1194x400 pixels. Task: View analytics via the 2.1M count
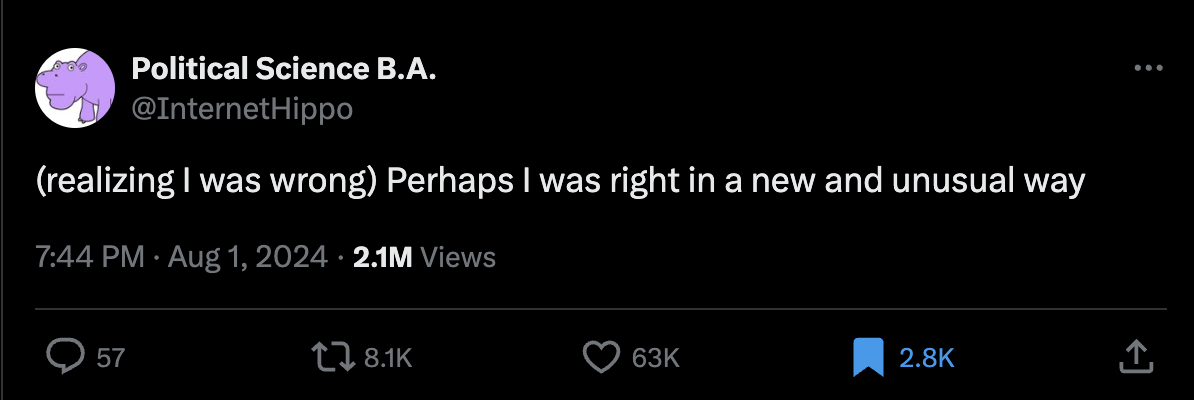coord(382,258)
